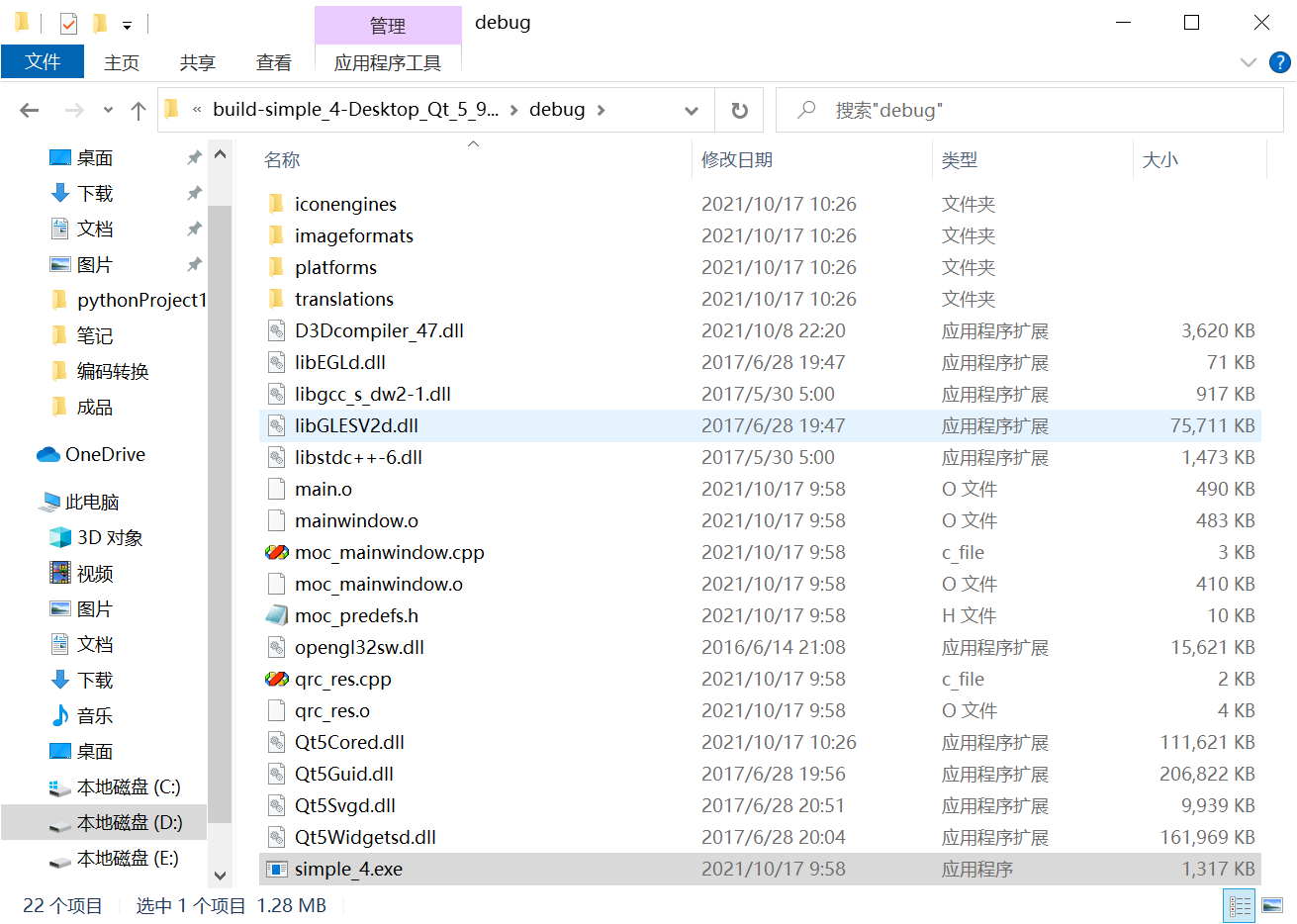This screenshot has width=1297, height=924.
Task: Click the back navigation arrow
Action: [28, 109]
